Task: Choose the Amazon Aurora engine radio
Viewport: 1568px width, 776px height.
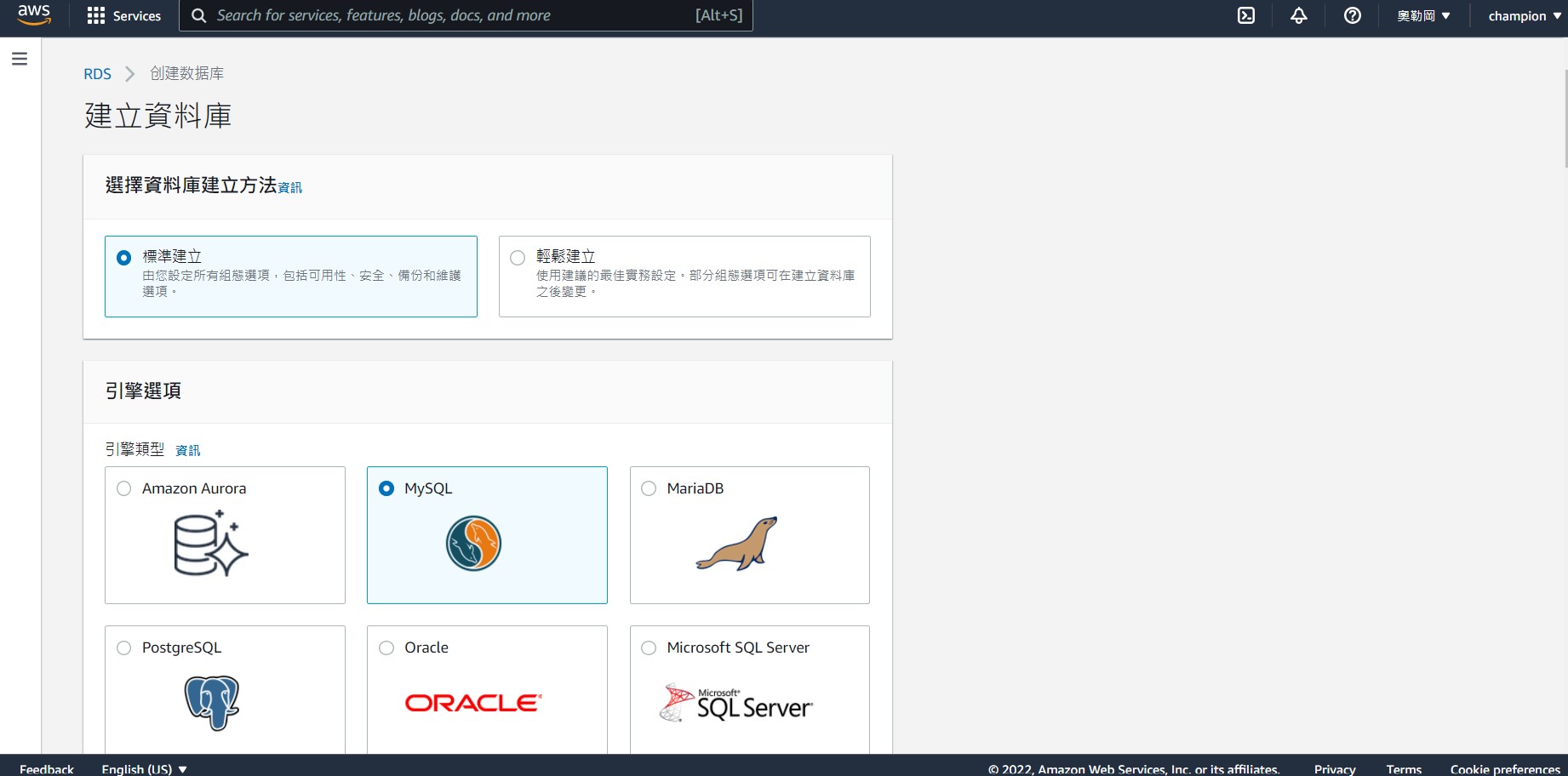Action: [x=124, y=488]
